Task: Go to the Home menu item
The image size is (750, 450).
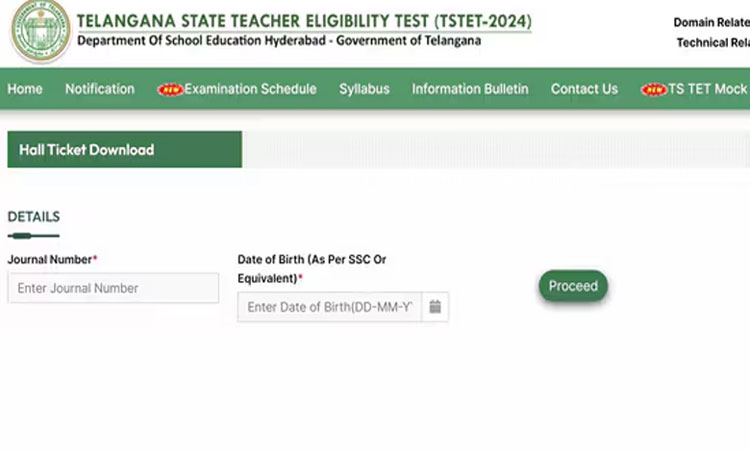Action: [25, 89]
